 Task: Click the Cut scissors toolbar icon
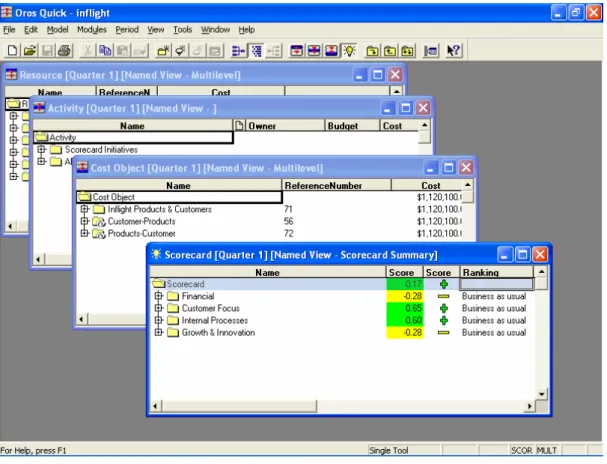[87, 50]
